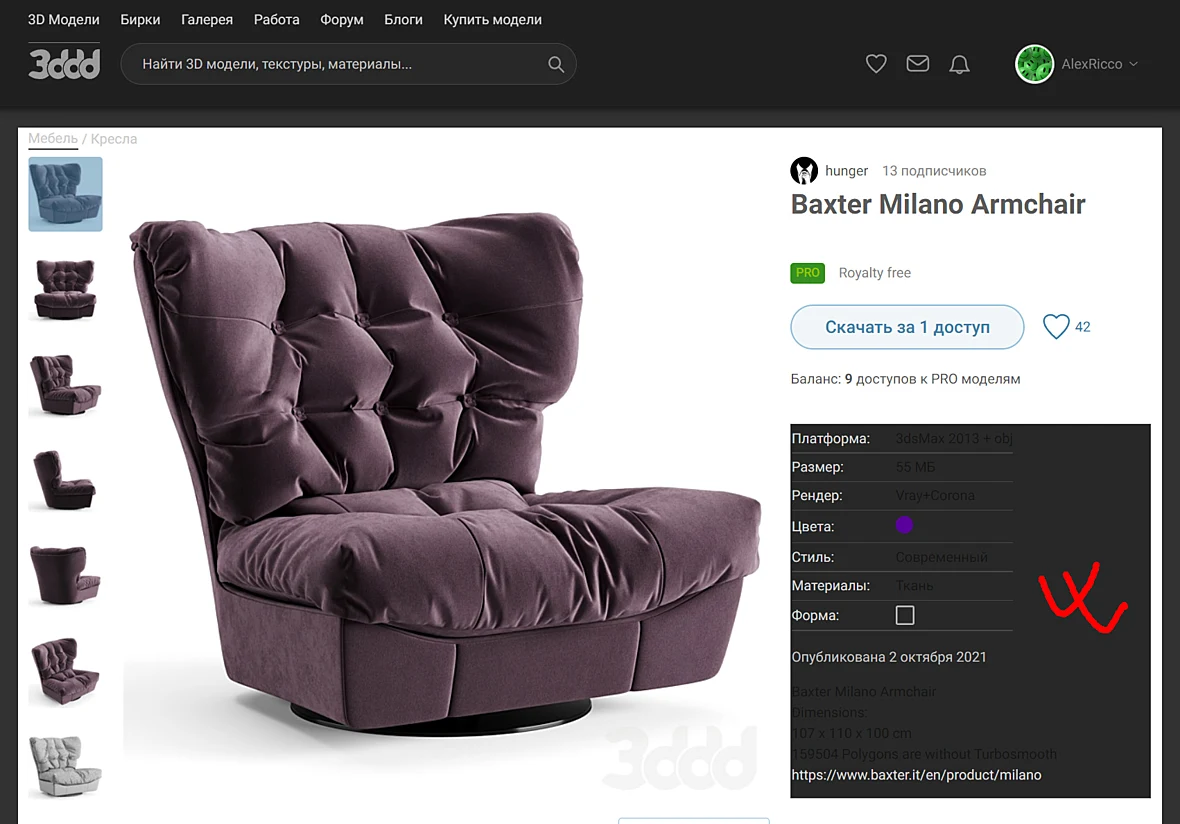Click Мебель breadcrumb link
This screenshot has height=824, width=1180.
(x=53, y=138)
